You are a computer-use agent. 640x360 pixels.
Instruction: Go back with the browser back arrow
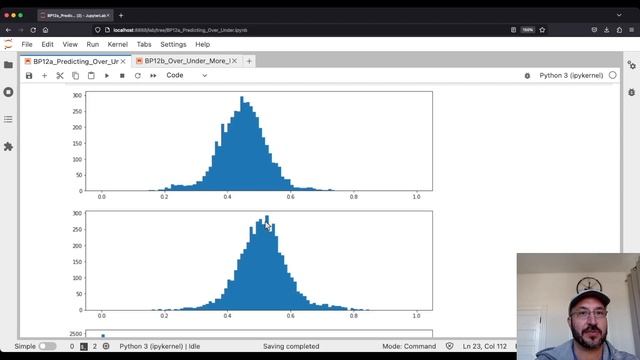[8, 30]
